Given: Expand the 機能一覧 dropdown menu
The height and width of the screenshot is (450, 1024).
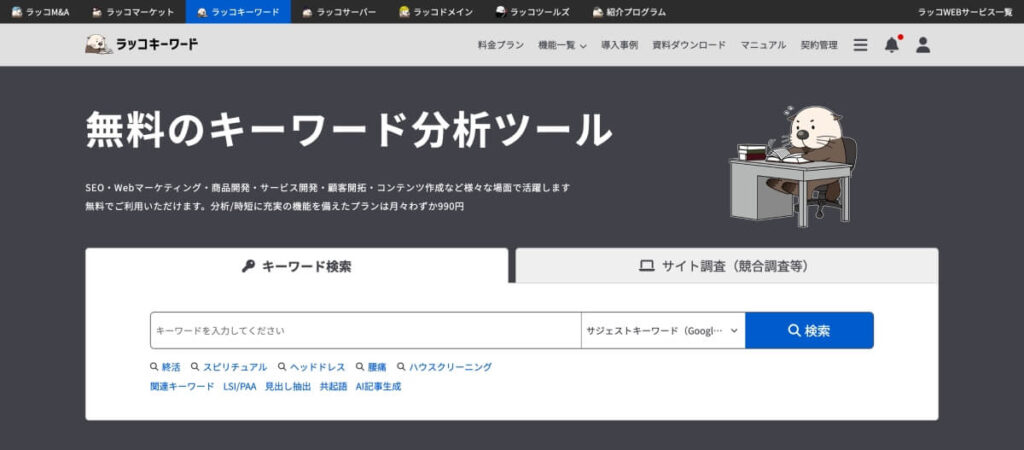Looking at the screenshot, I should [562, 45].
